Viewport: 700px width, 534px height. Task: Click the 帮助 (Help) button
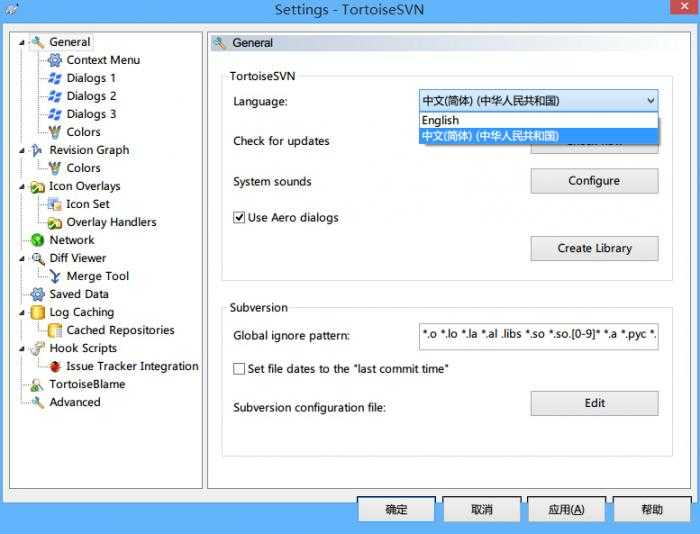652,509
